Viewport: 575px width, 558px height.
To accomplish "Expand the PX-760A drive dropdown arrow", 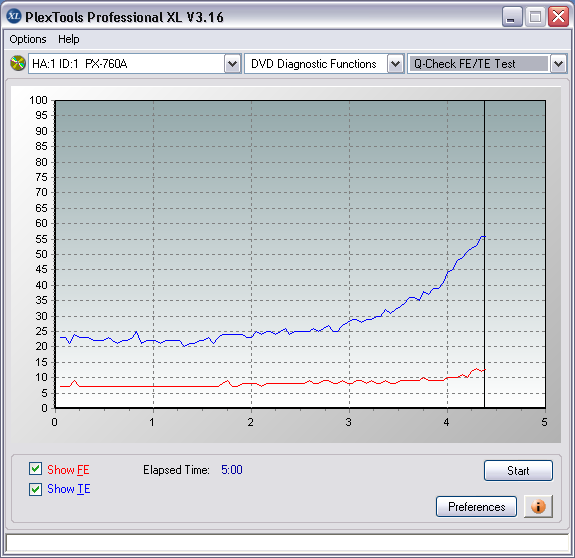I will pyautogui.click(x=232, y=64).
